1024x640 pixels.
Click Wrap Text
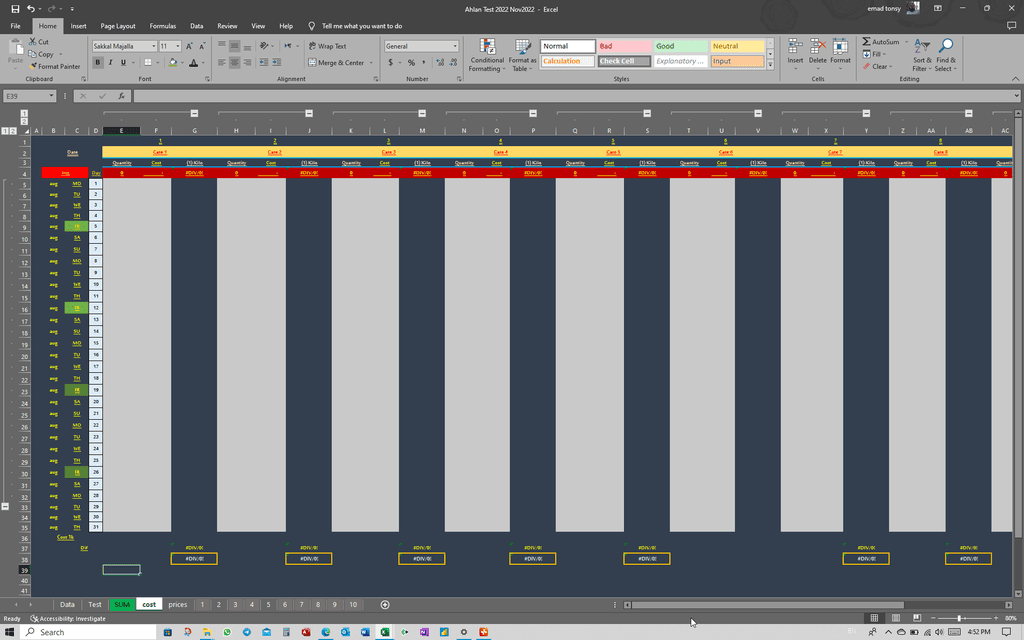327,46
